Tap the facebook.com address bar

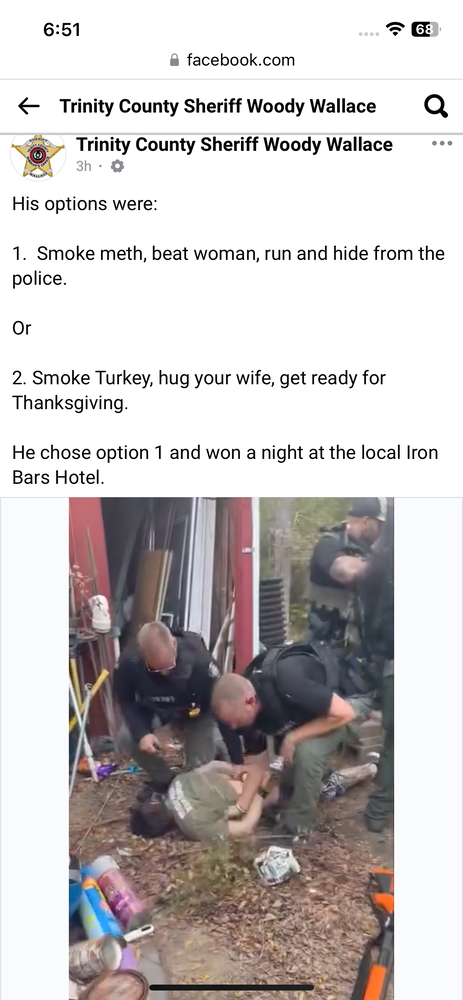232,60
